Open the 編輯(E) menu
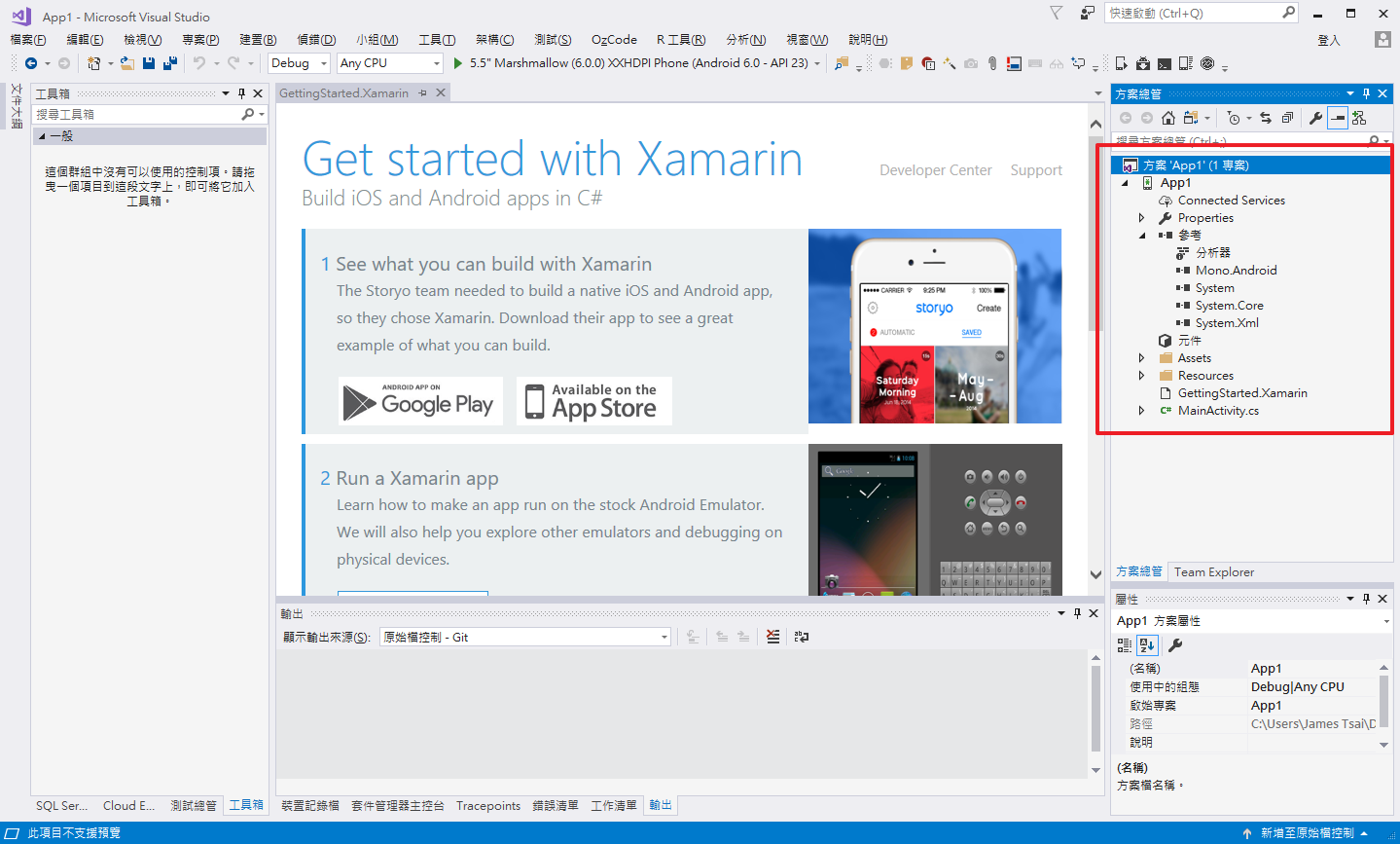The height and width of the screenshot is (844, 1400). tap(86, 40)
